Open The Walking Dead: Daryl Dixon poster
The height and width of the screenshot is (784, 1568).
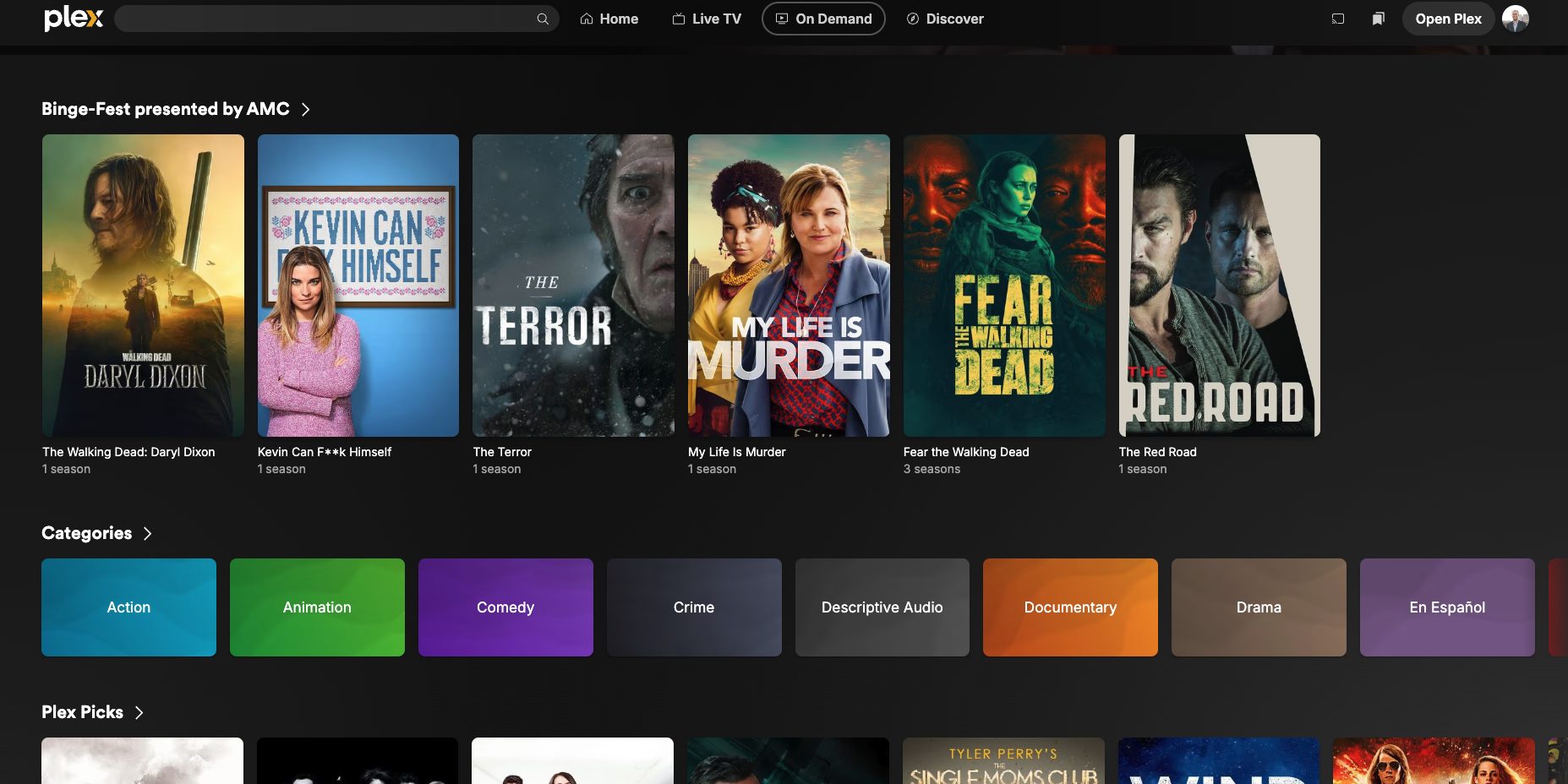(143, 286)
